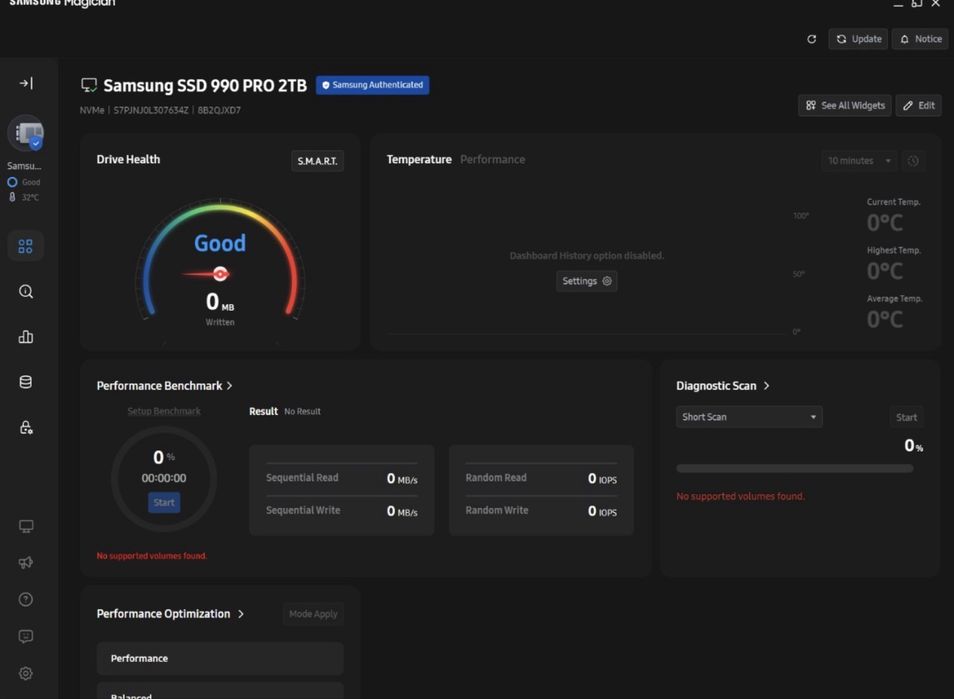Select the Performance optimization mode
This screenshot has width=954, height=699.
tap(220, 658)
